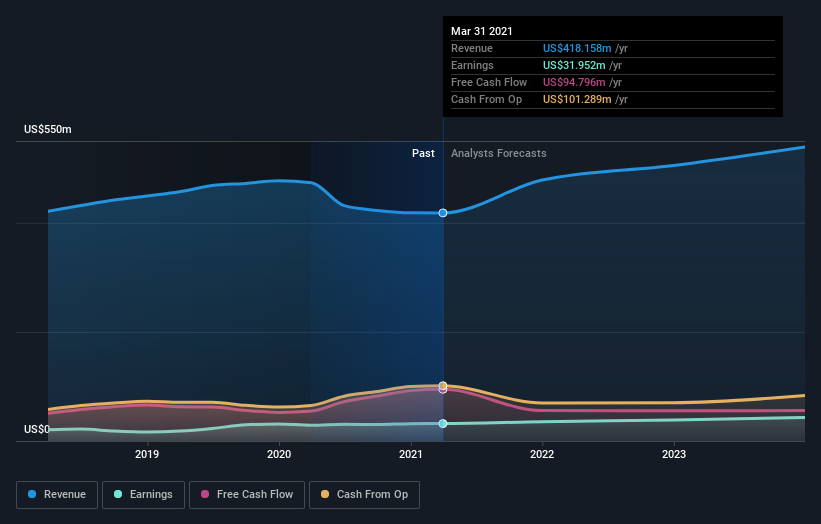The width and height of the screenshot is (821, 524).
Task: Click the Analysts Forecasts label
Action: (498, 153)
